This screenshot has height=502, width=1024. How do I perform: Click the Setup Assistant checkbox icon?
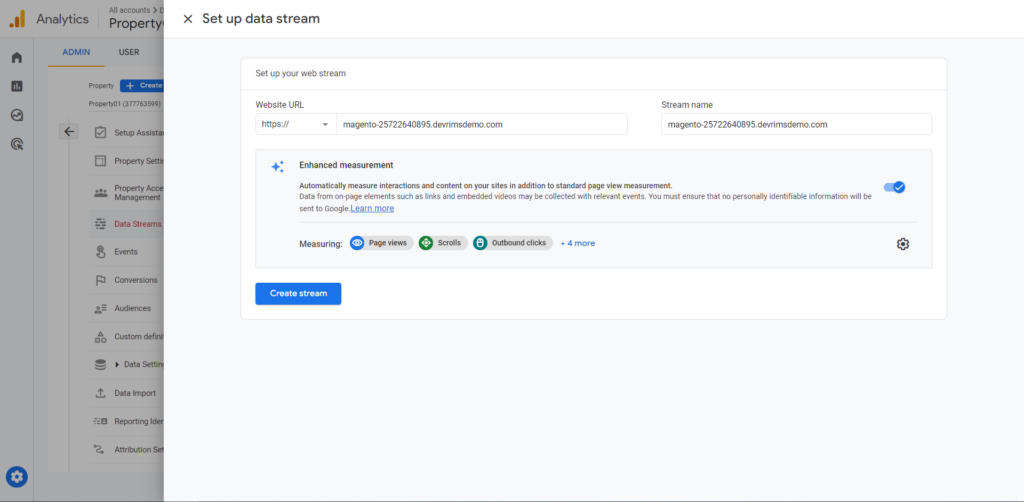101,133
